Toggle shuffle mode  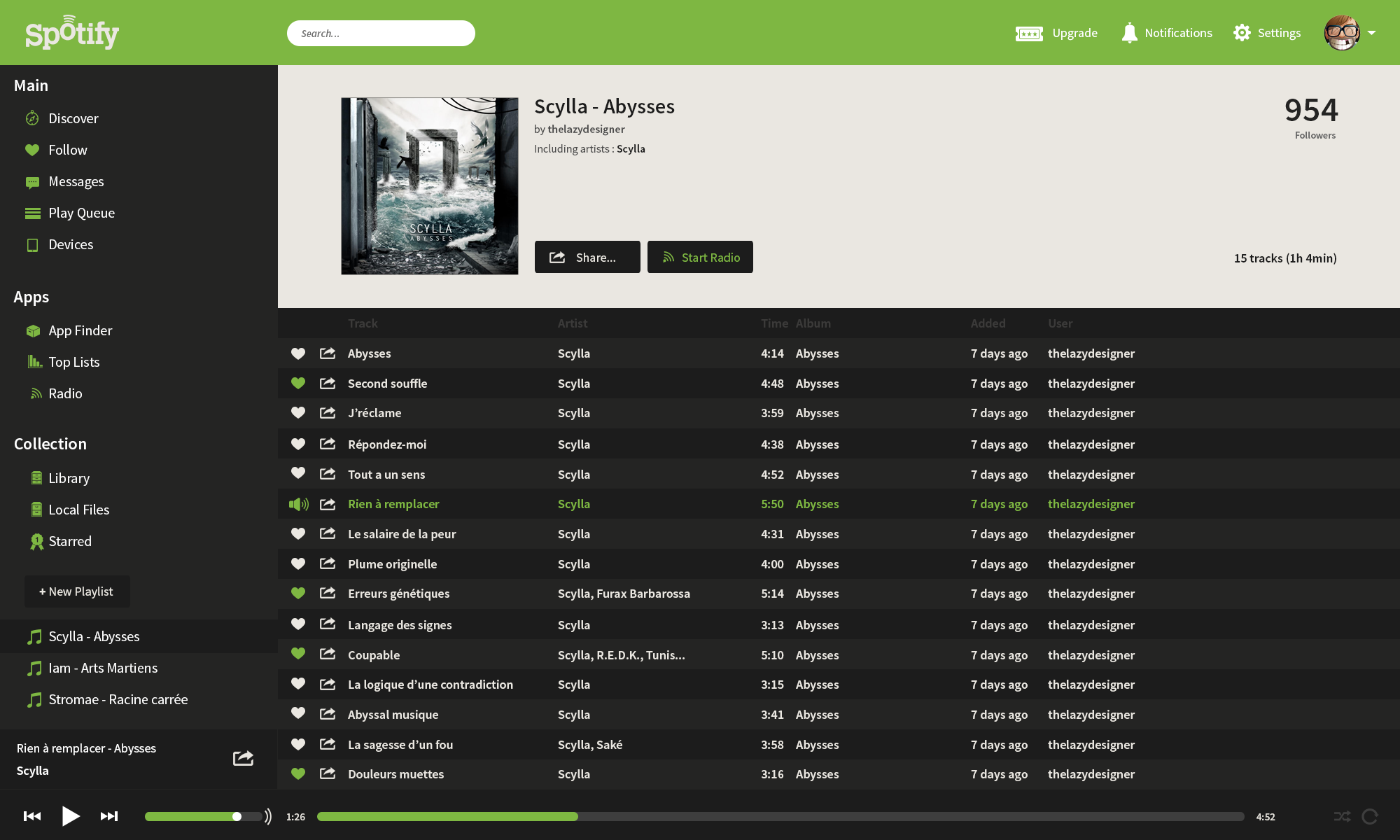pyautogui.click(x=1342, y=816)
